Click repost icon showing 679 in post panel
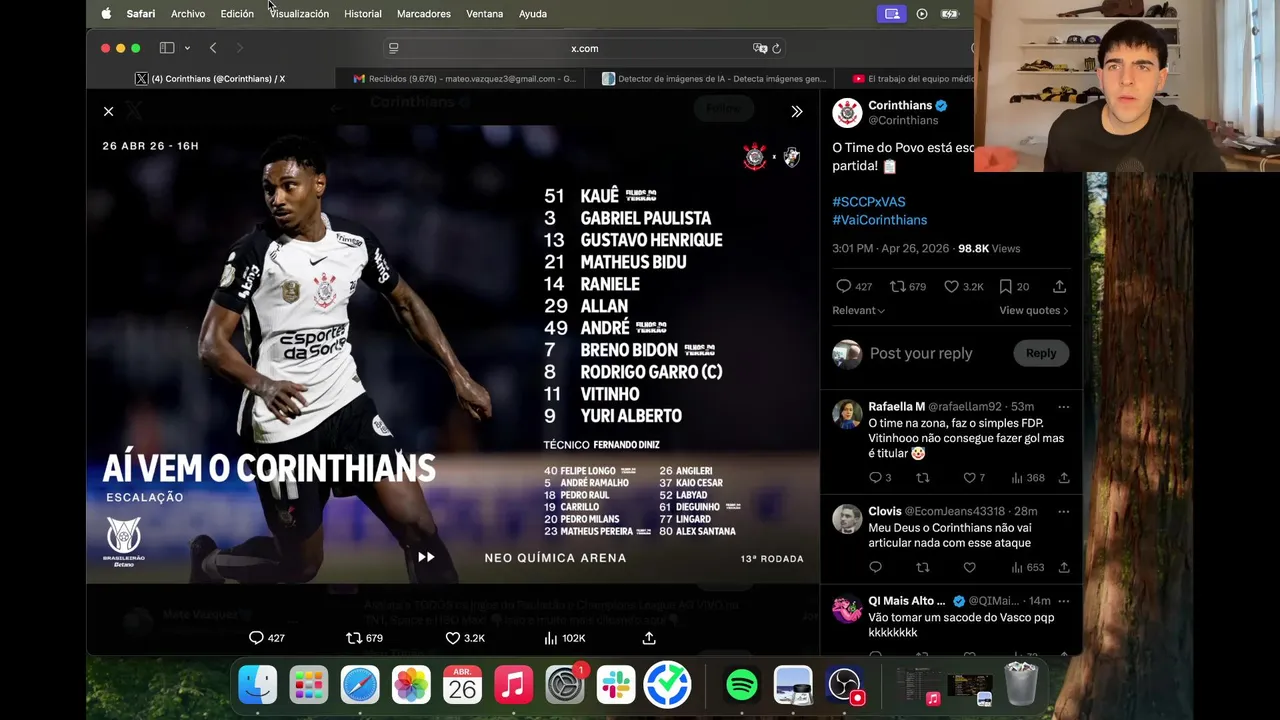The width and height of the screenshot is (1280, 720). 897,286
